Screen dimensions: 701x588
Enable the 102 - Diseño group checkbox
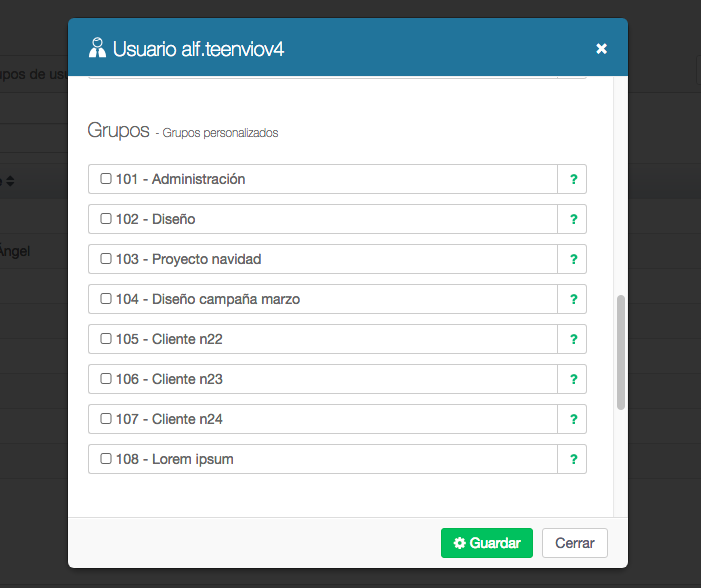click(x=106, y=219)
